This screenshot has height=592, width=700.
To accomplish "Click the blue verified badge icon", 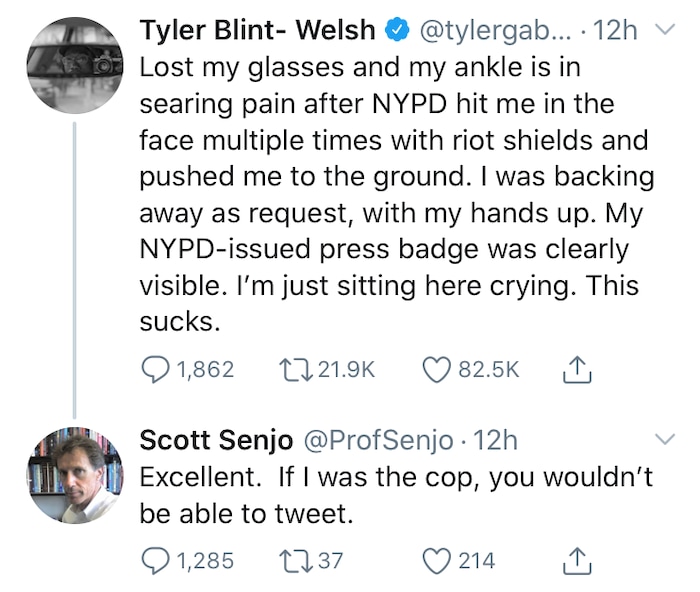I will 398,32.
